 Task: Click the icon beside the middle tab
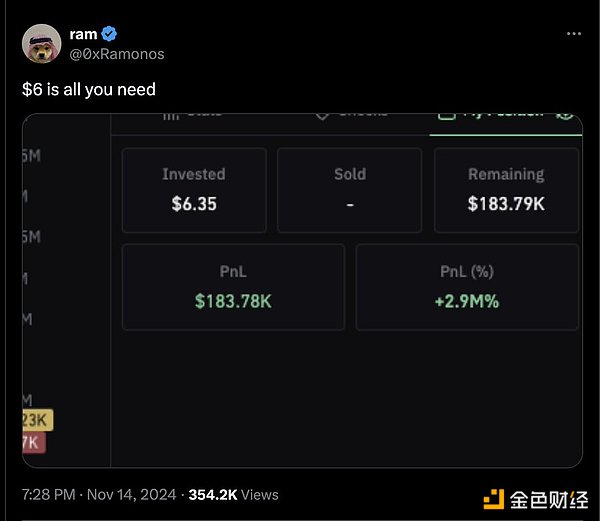click(x=322, y=114)
